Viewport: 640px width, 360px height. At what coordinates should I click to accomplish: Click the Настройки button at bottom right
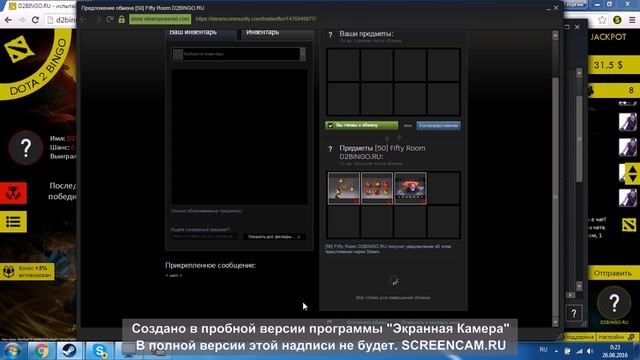pos(618,337)
